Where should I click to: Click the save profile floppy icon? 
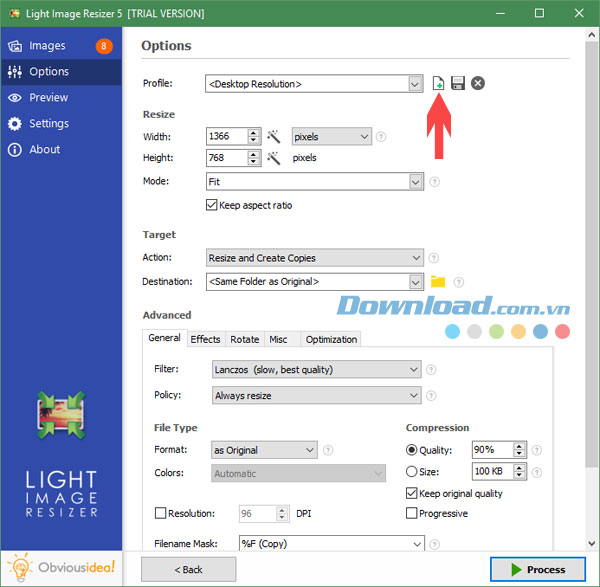pyautogui.click(x=458, y=83)
